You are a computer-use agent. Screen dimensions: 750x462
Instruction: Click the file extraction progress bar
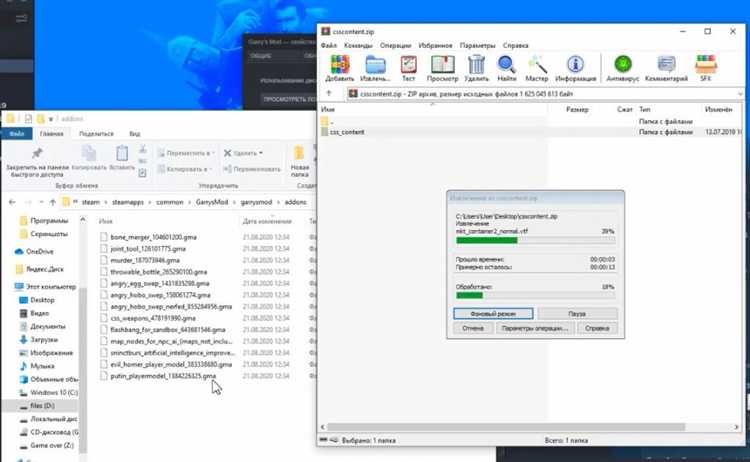click(535, 240)
